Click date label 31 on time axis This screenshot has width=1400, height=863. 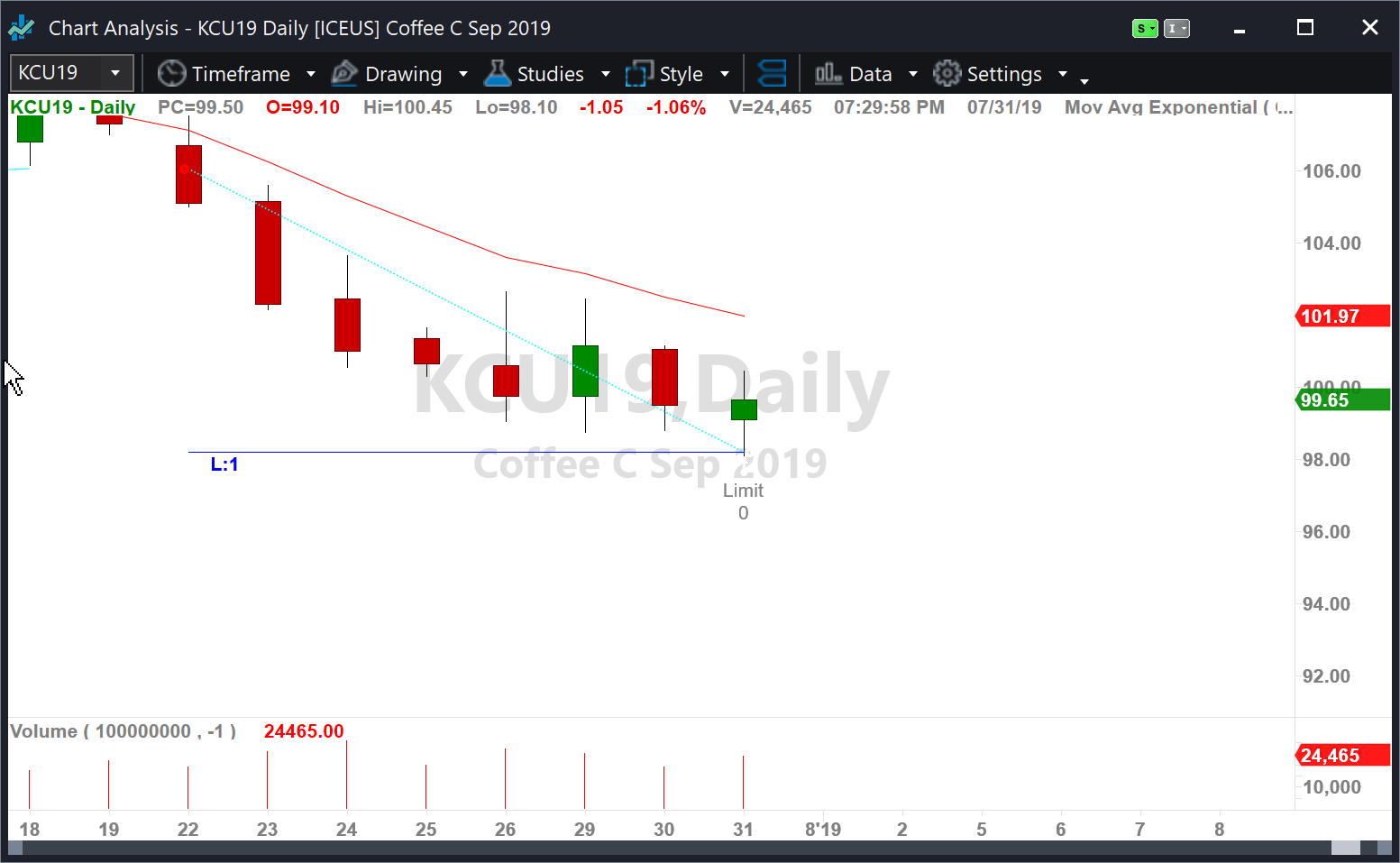click(x=743, y=830)
